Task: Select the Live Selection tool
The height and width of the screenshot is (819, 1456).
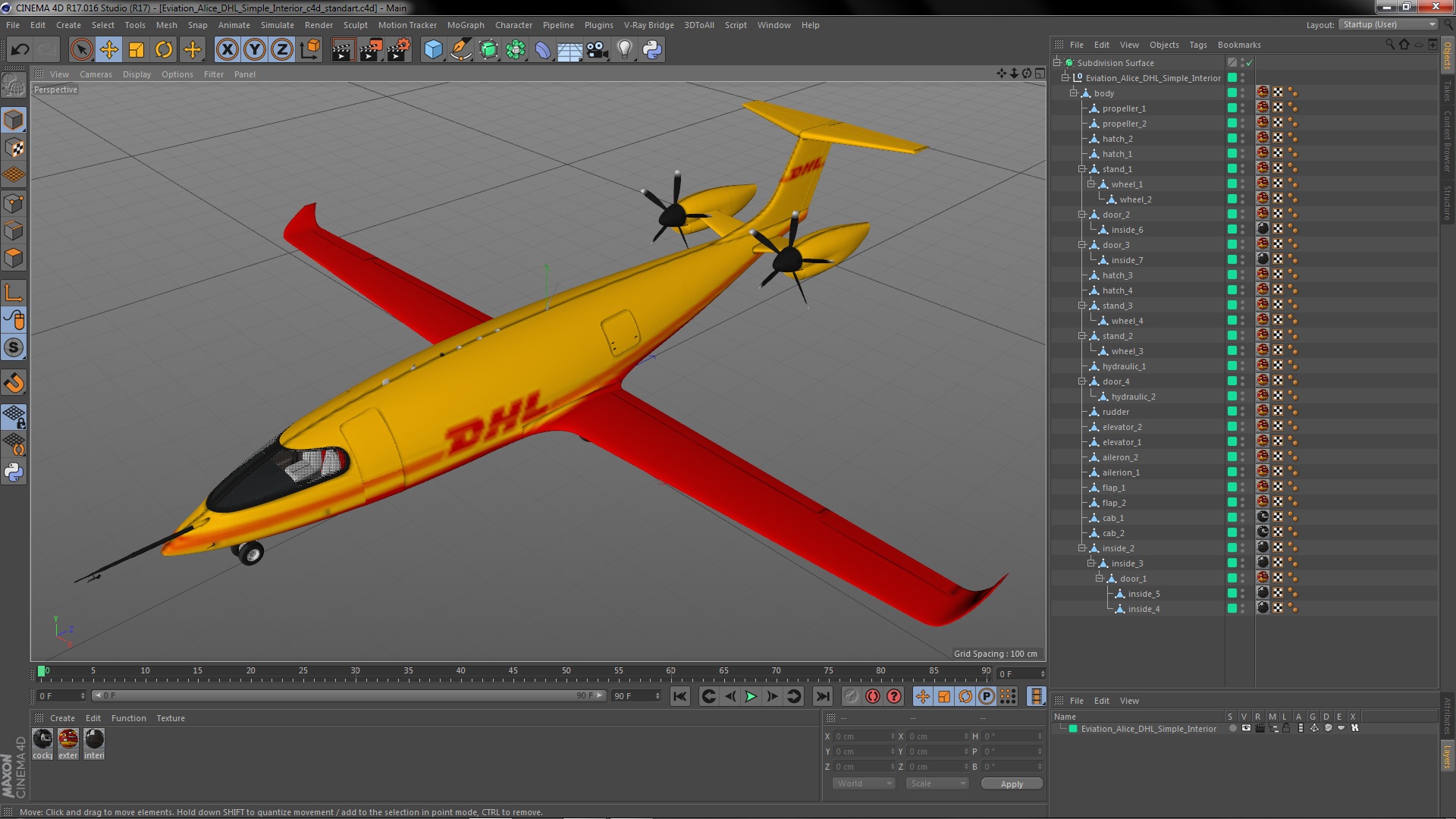Action: [81, 50]
